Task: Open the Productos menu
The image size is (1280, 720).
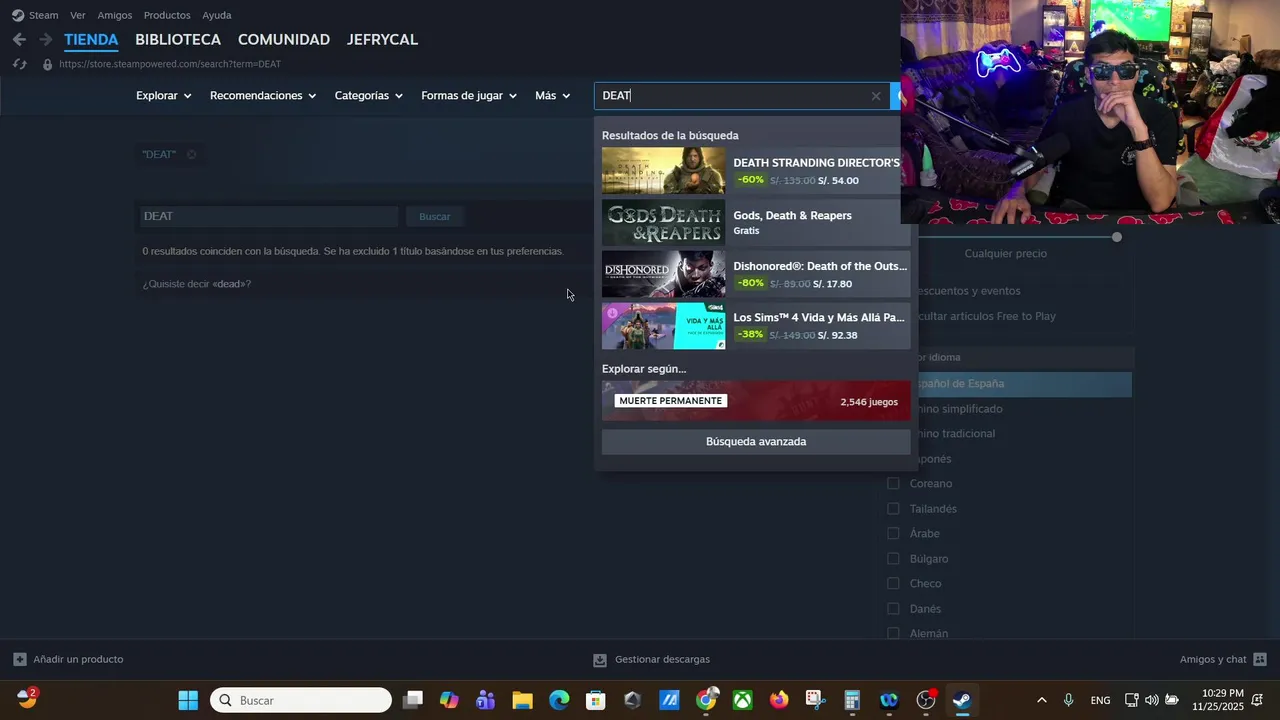Action: tap(167, 15)
